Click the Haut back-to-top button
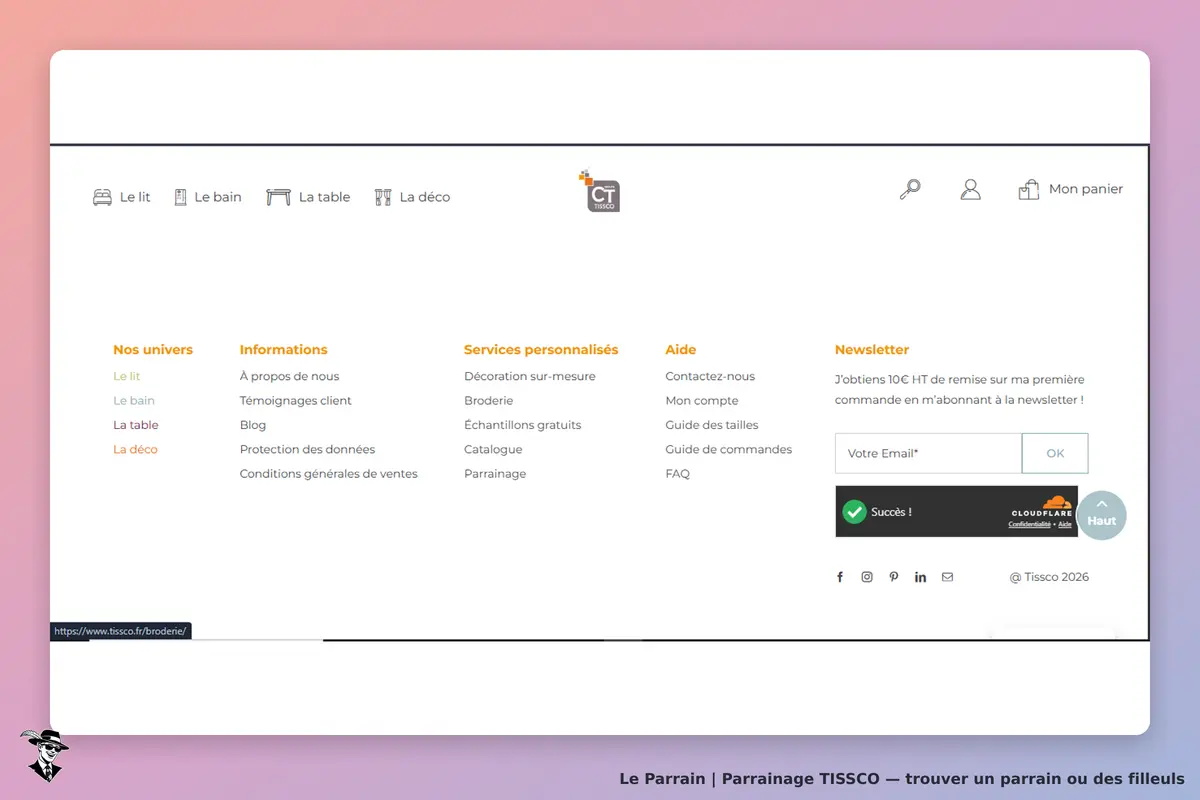The height and width of the screenshot is (800, 1200). click(1102, 515)
